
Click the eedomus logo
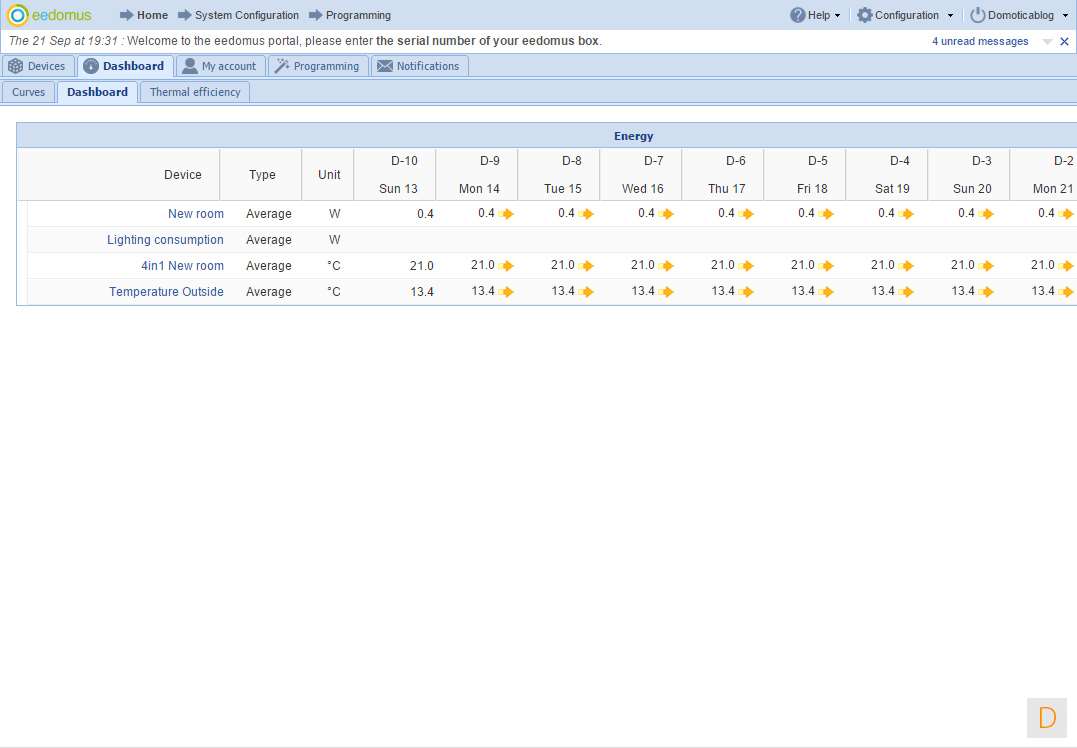[49, 15]
